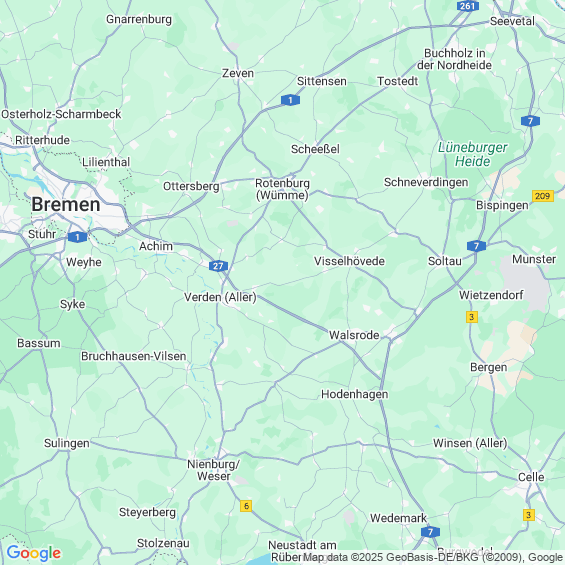This screenshot has height=565, width=565.
Task: Select the Soltau town label
Action: click(445, 261)
